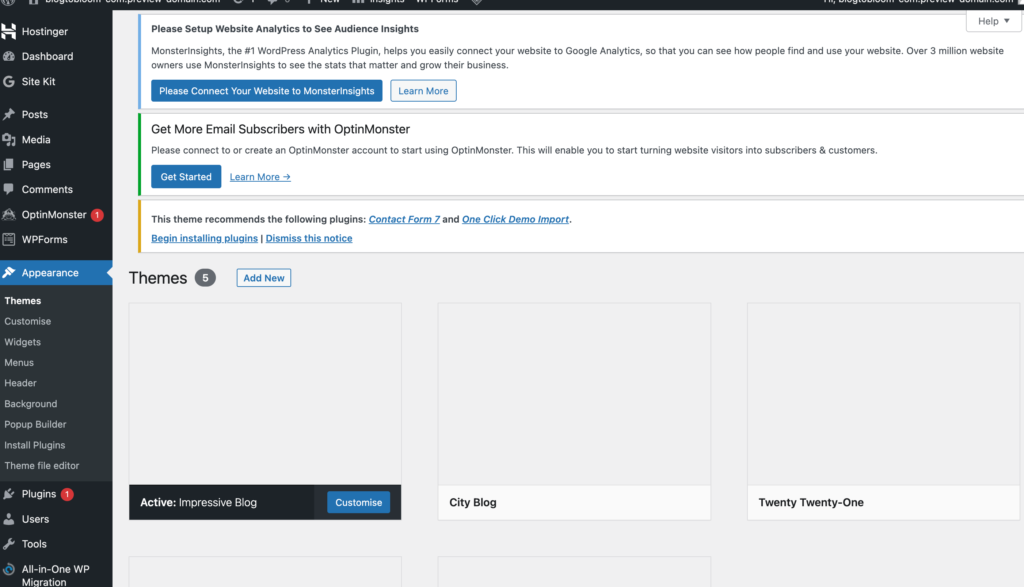Click Customise on the active Impressive Blog theme
This screenshot has width=1024, height=587.
coord(359,502)
